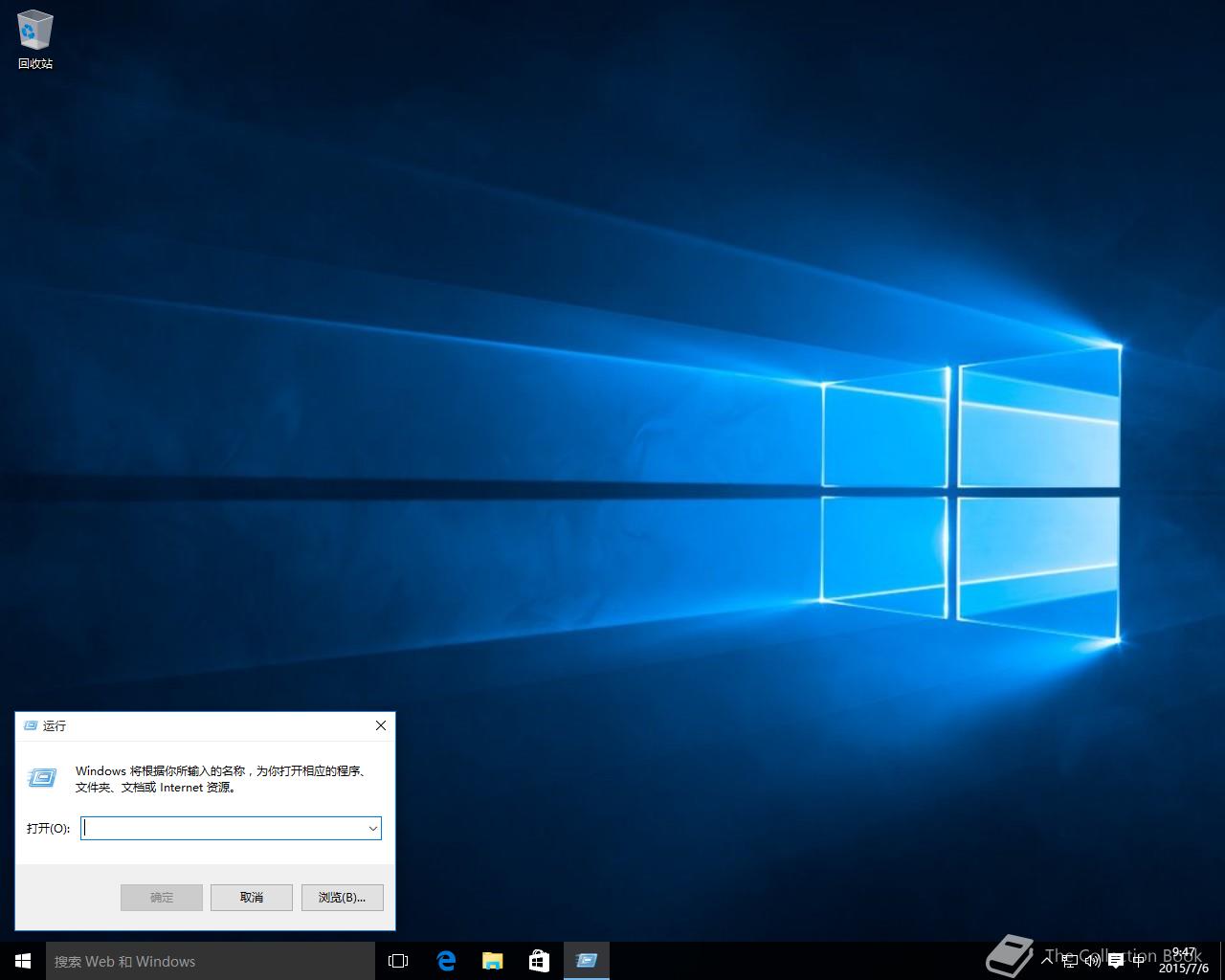The width and height of the screenshot is (1225, 980).
Task: Open the Store app on the taskbar
Action: pyautogui.click(x=539, y=961)
